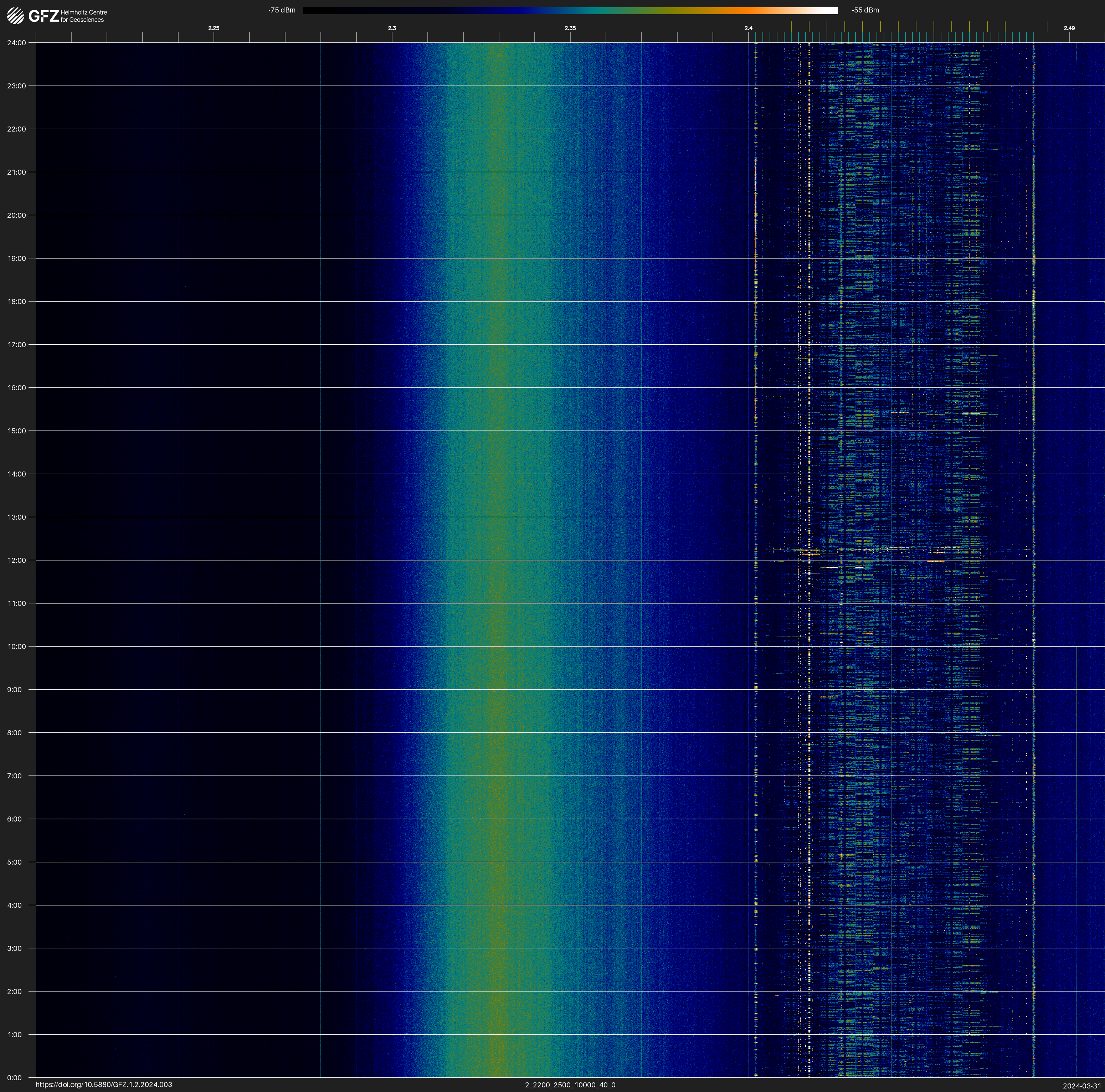Click the 21:00 time axis label
The height and width of the screenshot is (1092, 1105).
(x=17, y=172)
